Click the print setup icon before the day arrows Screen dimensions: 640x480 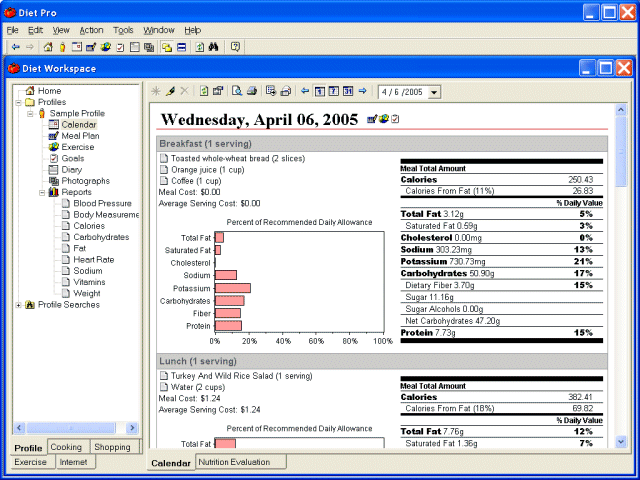(x=286, y=91)
